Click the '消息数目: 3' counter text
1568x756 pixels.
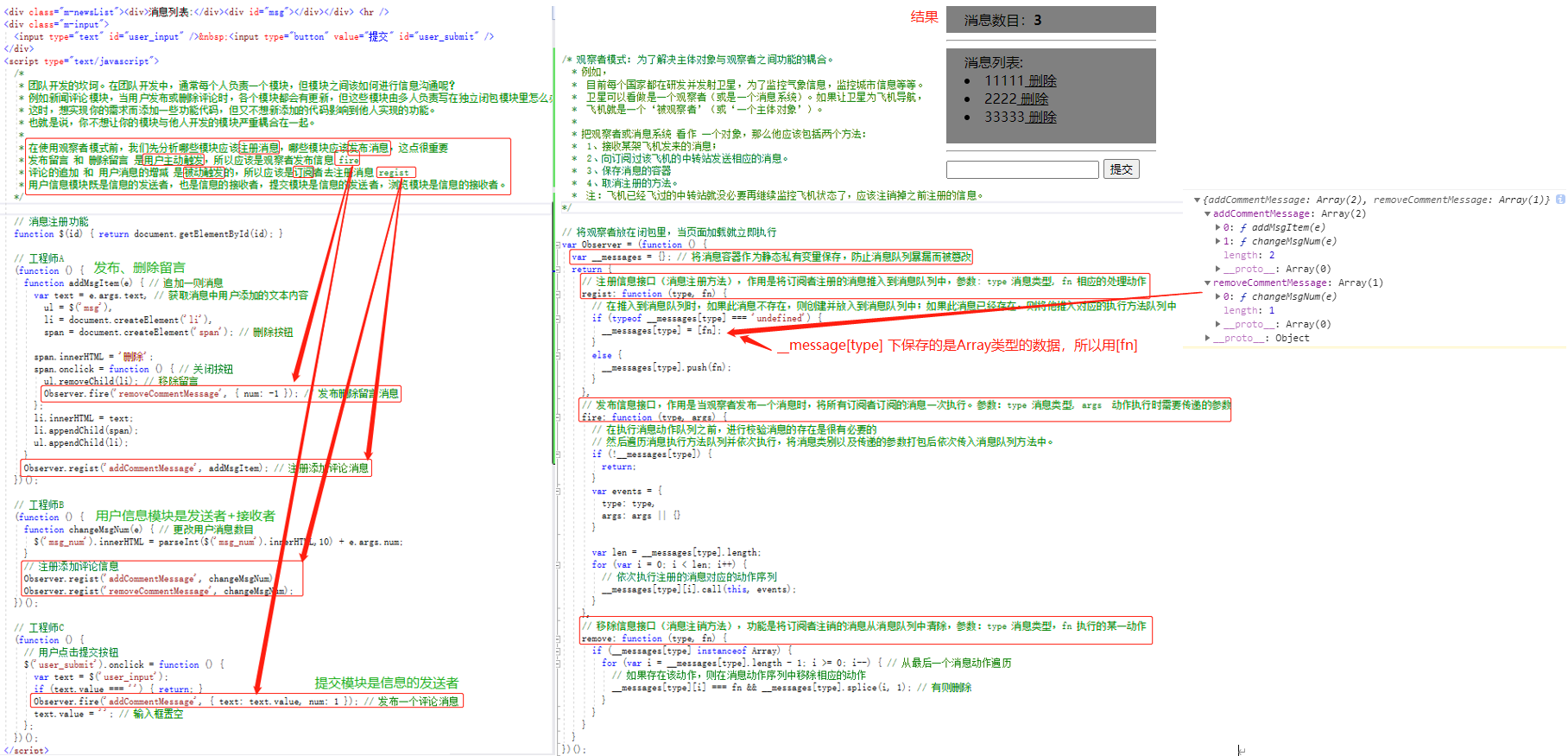tap(1002, 20)
